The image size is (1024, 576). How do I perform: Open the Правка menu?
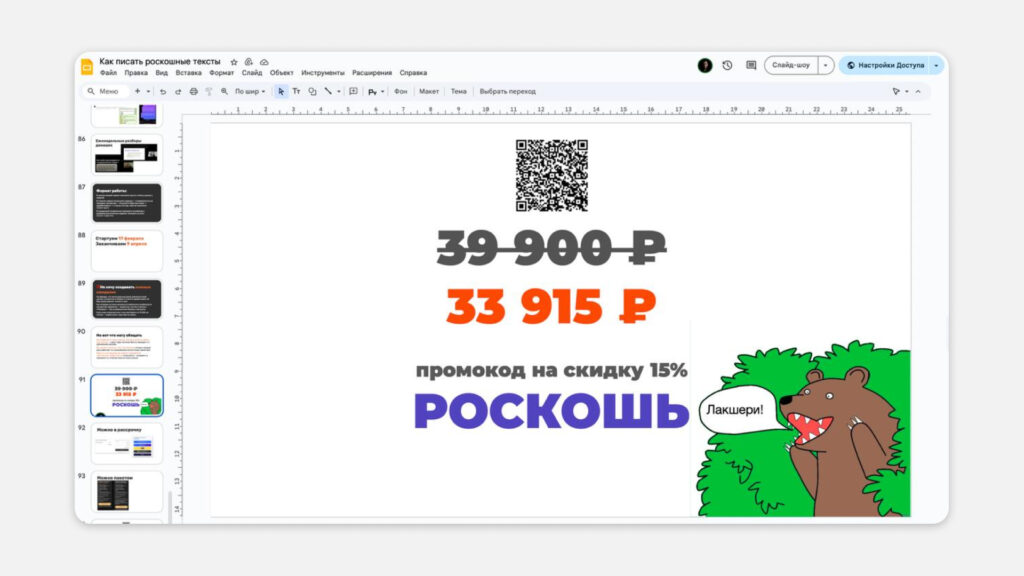[136, 73]
